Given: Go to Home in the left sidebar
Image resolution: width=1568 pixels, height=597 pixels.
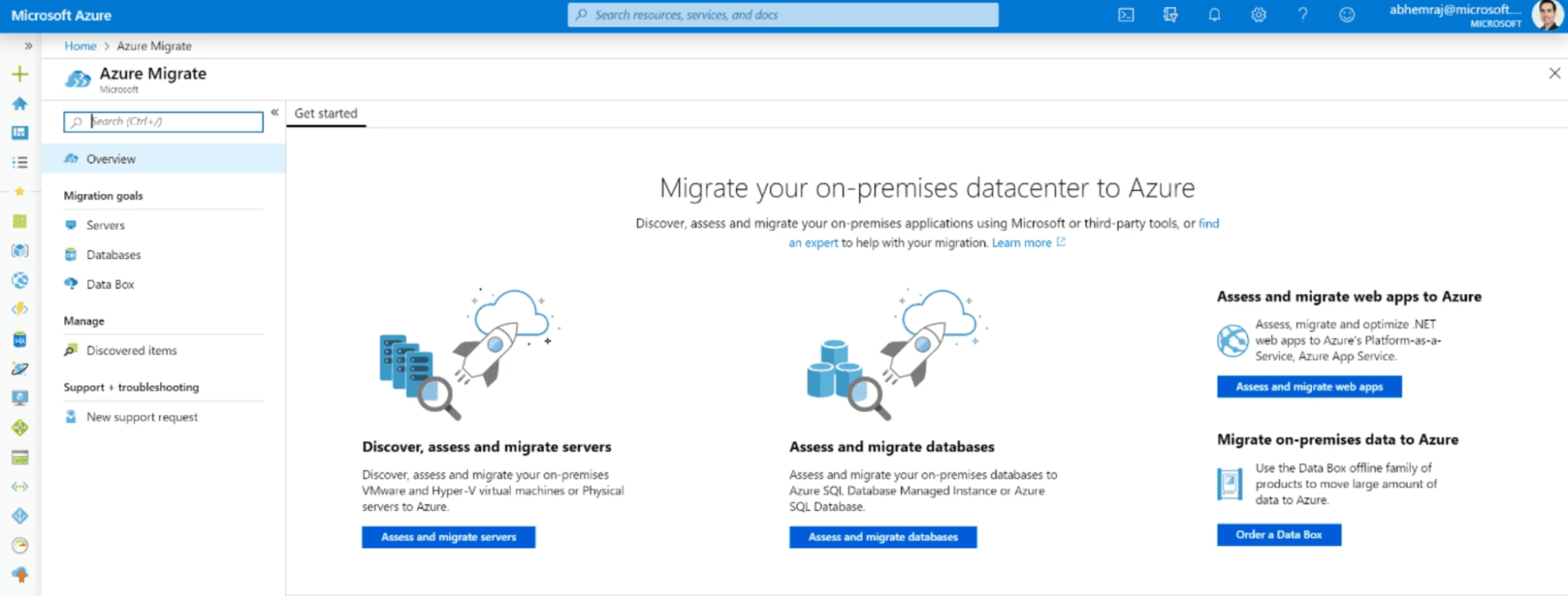Looking at the screenshot, I should pos(20,104).
